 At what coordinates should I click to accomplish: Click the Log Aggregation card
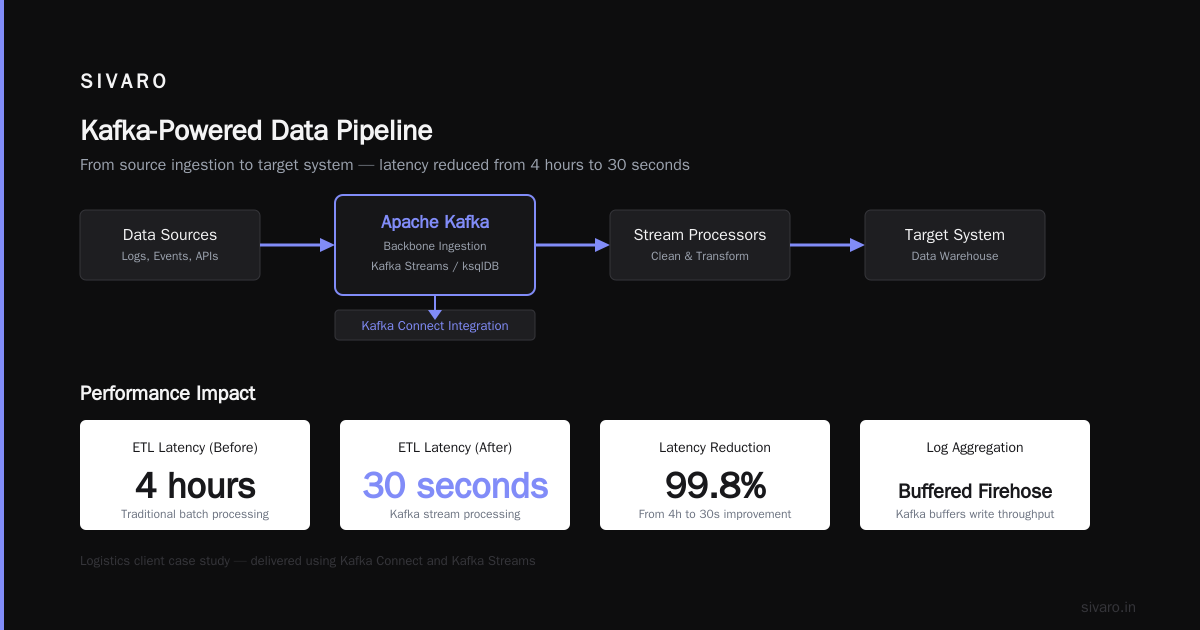coord(975,475)
